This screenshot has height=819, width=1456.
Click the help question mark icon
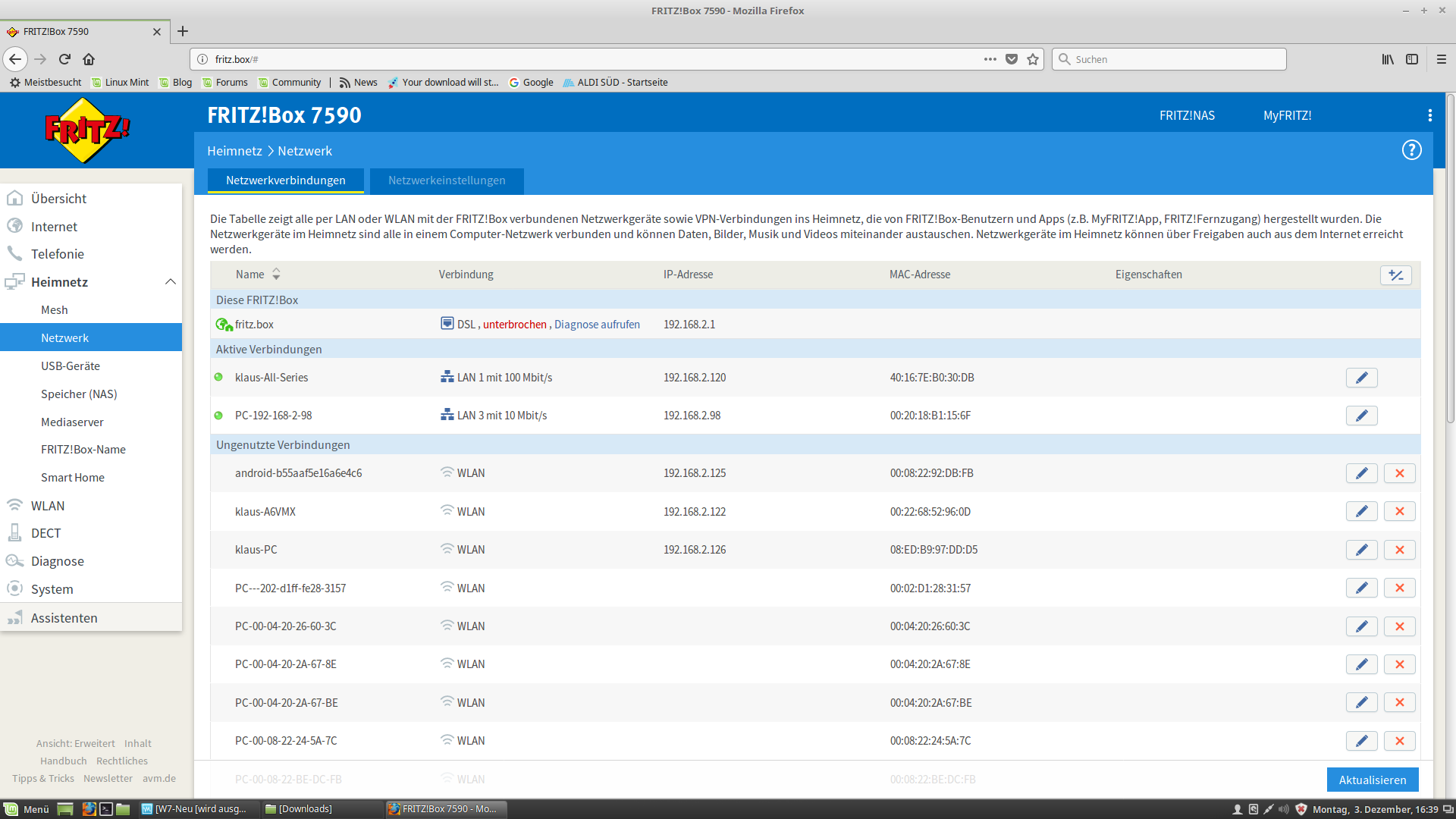pyautogui.click(x=1411, y=150)
